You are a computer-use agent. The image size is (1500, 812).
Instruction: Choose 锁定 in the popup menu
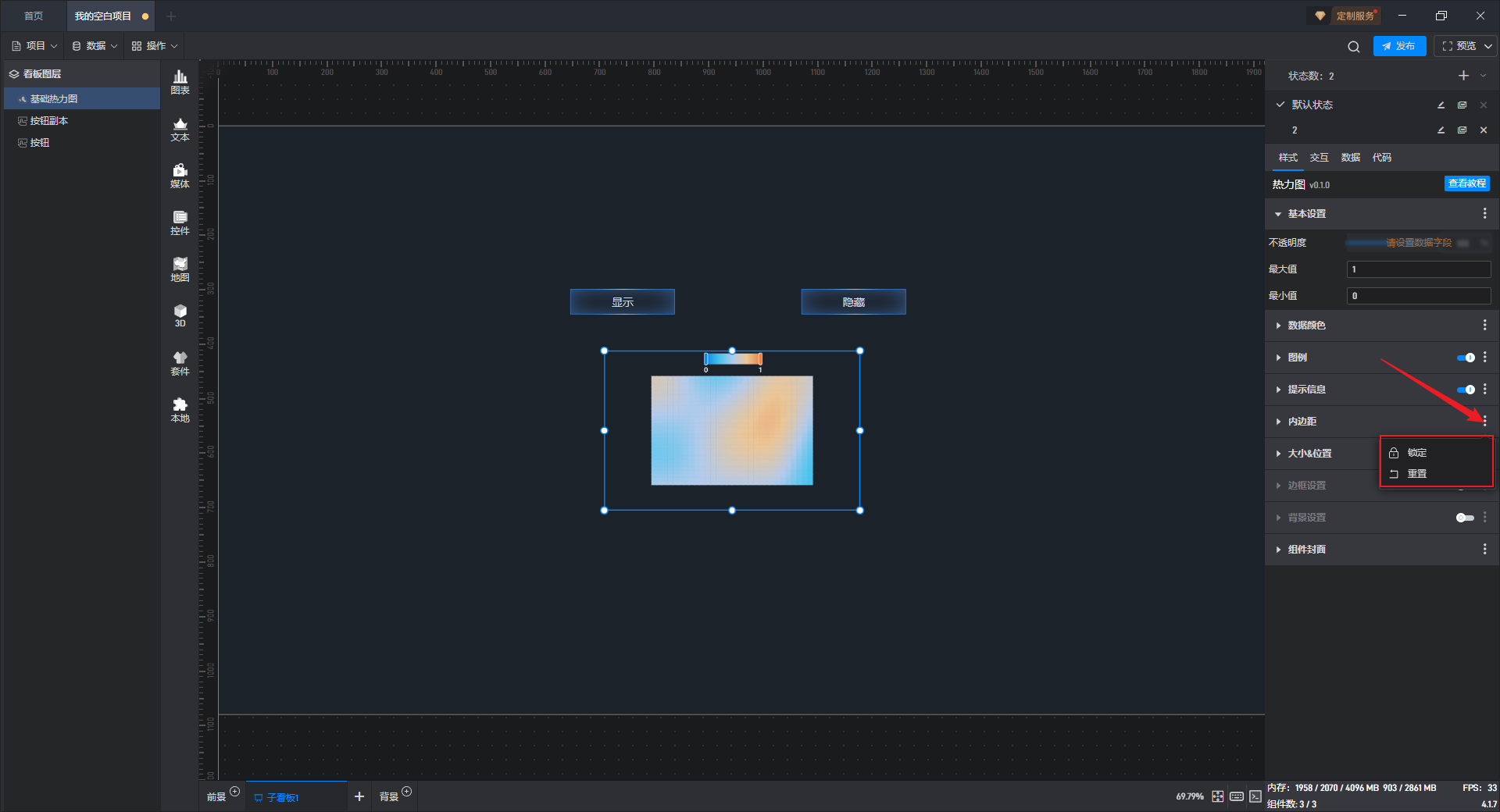pyautogui.click(x=1416, y=453)
